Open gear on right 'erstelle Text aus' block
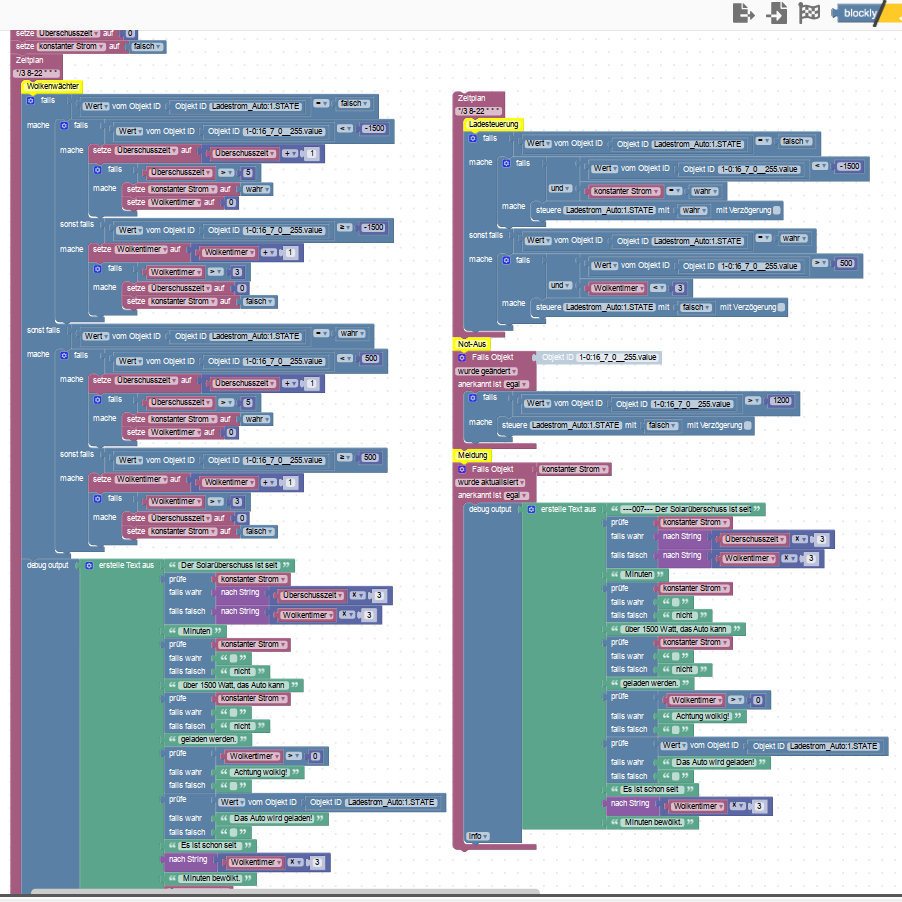The image size is (902, 902). (532, 509)
